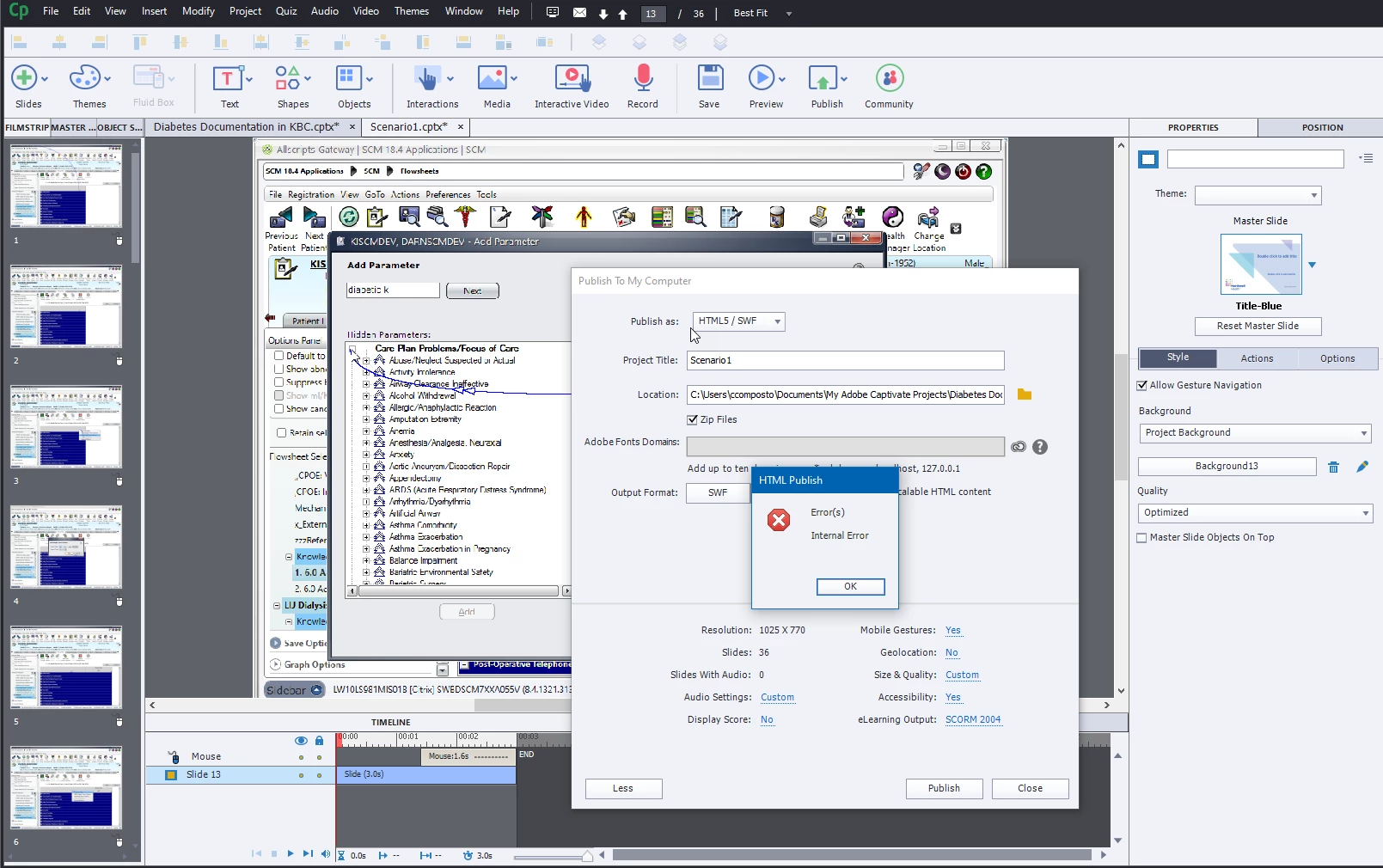Open the Slides tool icon
The image size is (1383, 868).
[x=24, y=78]
